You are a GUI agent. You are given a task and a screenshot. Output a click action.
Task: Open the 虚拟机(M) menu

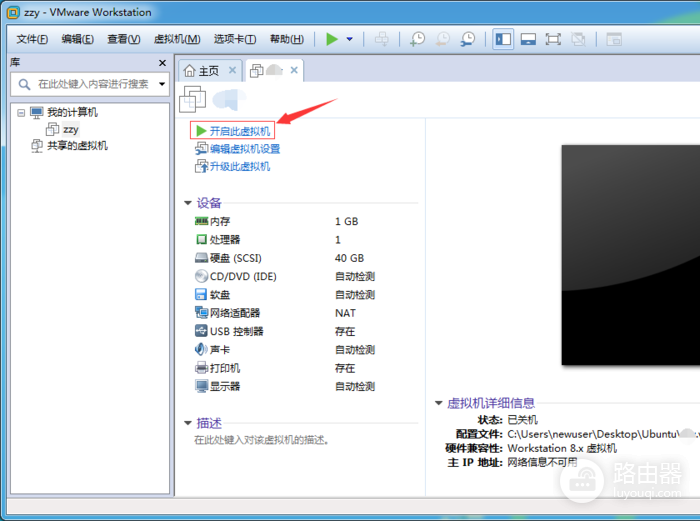coord(177,39)
